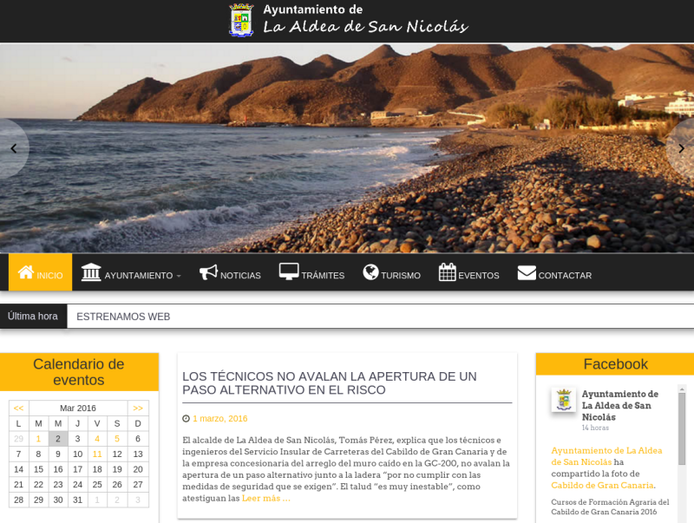Click the Inicio home icon
694x523 pixels.
pos(26,272)
